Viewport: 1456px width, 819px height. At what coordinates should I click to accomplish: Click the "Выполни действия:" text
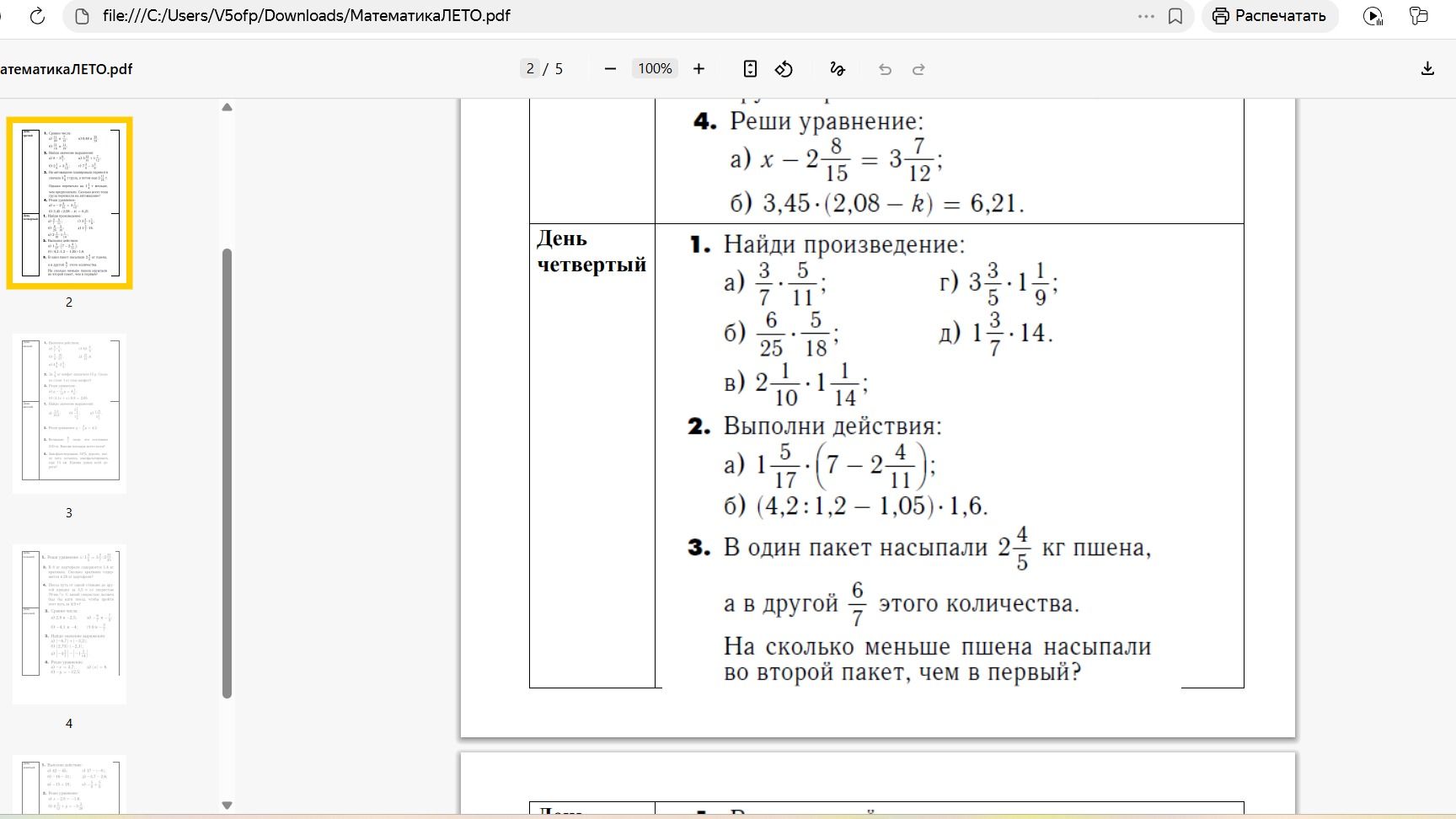832,426
